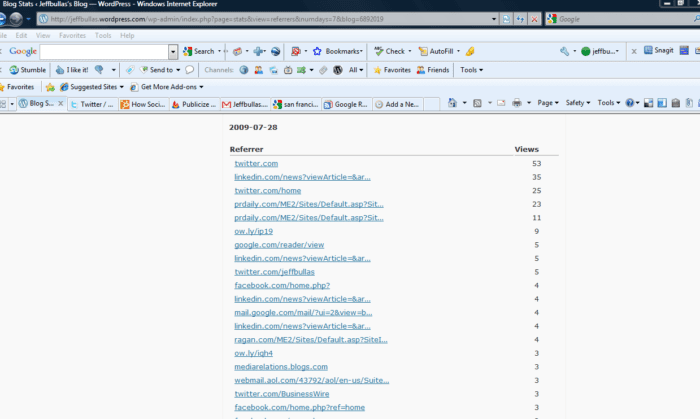This screenshot has height=419, width=700.
Task: Switch to the 'Add a Ne...' tab
Action: 398,104
